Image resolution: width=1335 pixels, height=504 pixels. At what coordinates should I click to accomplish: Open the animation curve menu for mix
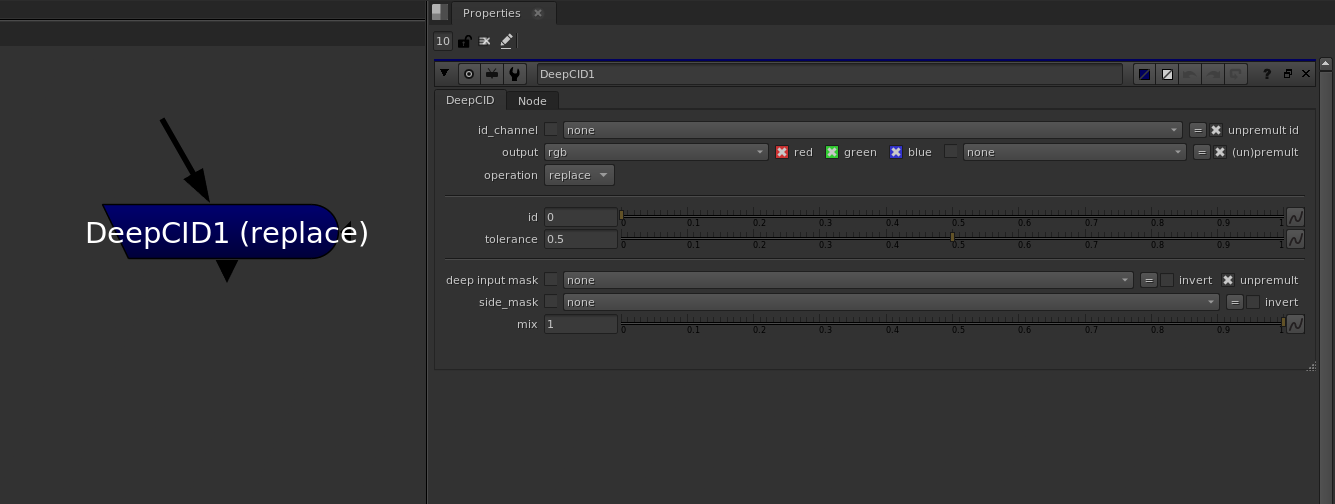coord(1295,324)
